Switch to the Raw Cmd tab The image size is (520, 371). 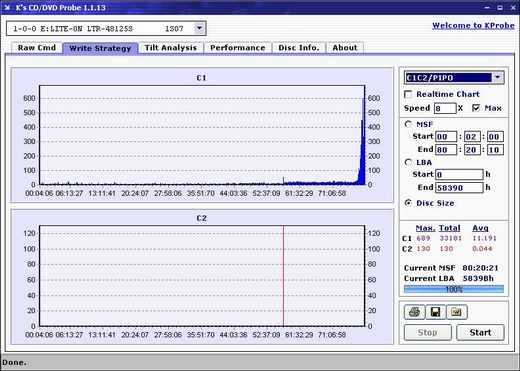click(x=37, y=48)
